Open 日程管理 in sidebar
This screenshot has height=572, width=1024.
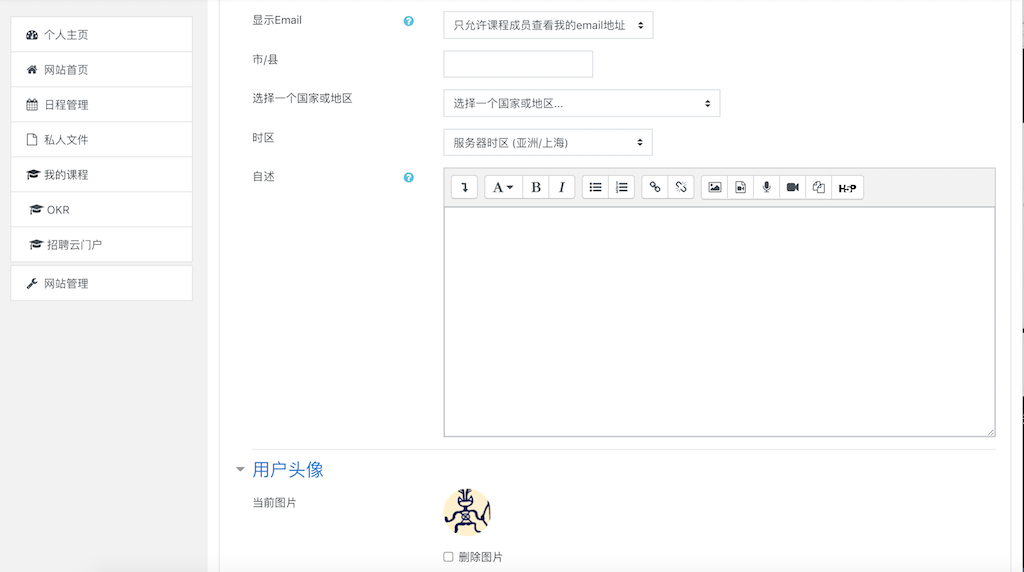coord(101,104)
